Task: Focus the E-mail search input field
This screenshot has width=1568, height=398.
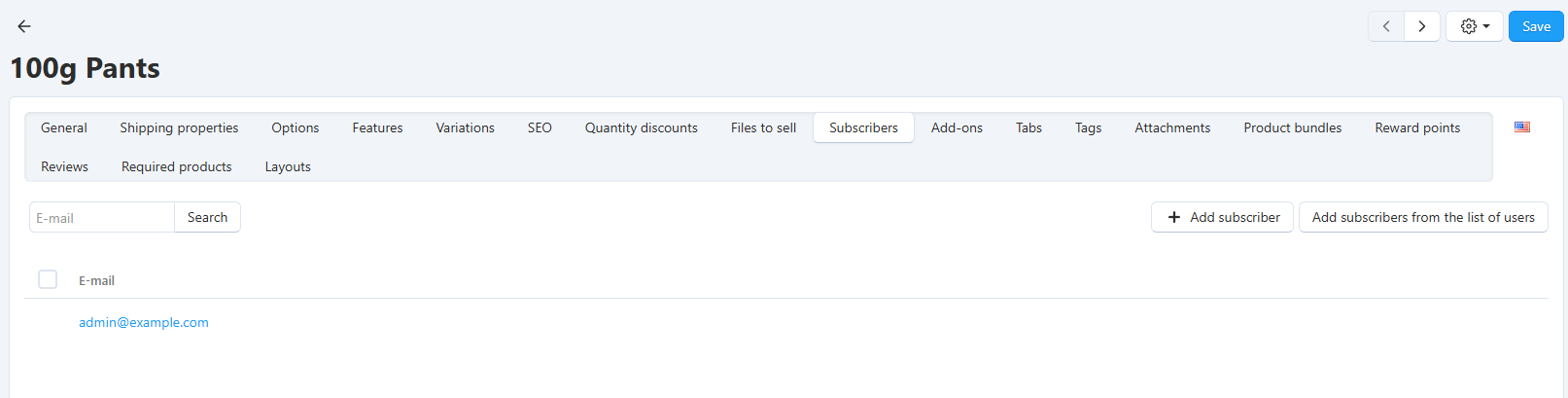Action: pos(102,217)
